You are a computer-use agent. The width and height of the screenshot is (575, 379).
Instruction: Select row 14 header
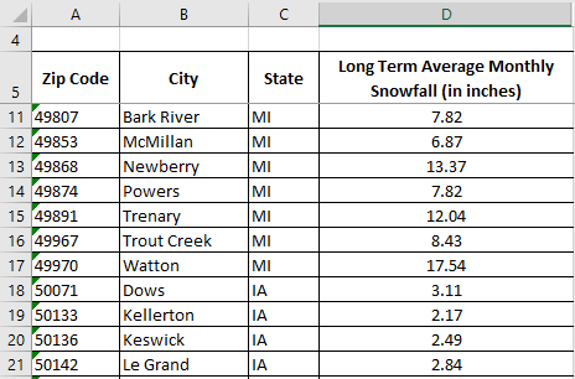coord(15,190)
